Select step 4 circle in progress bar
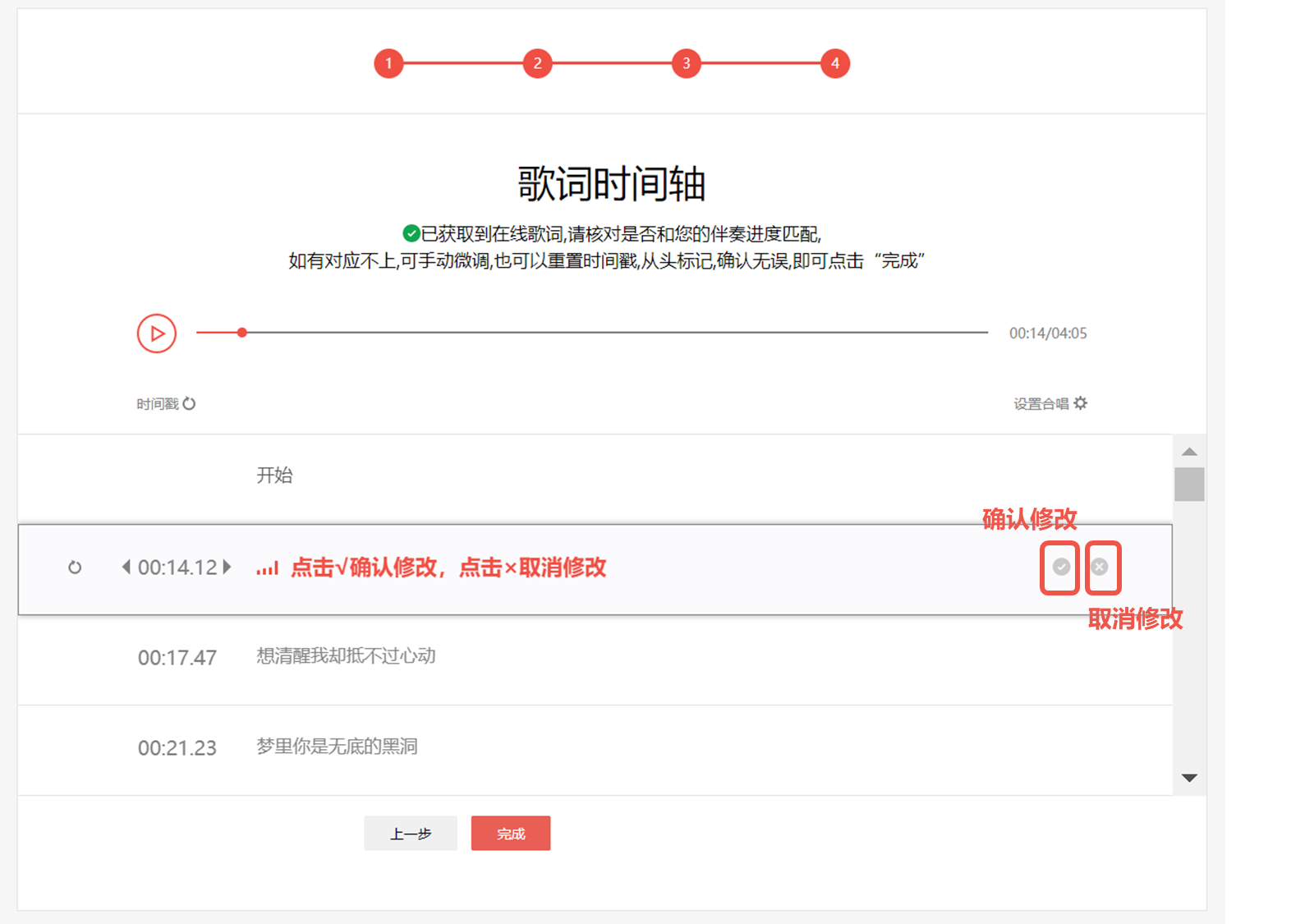The image size is (1291, 924). [834, 63]
